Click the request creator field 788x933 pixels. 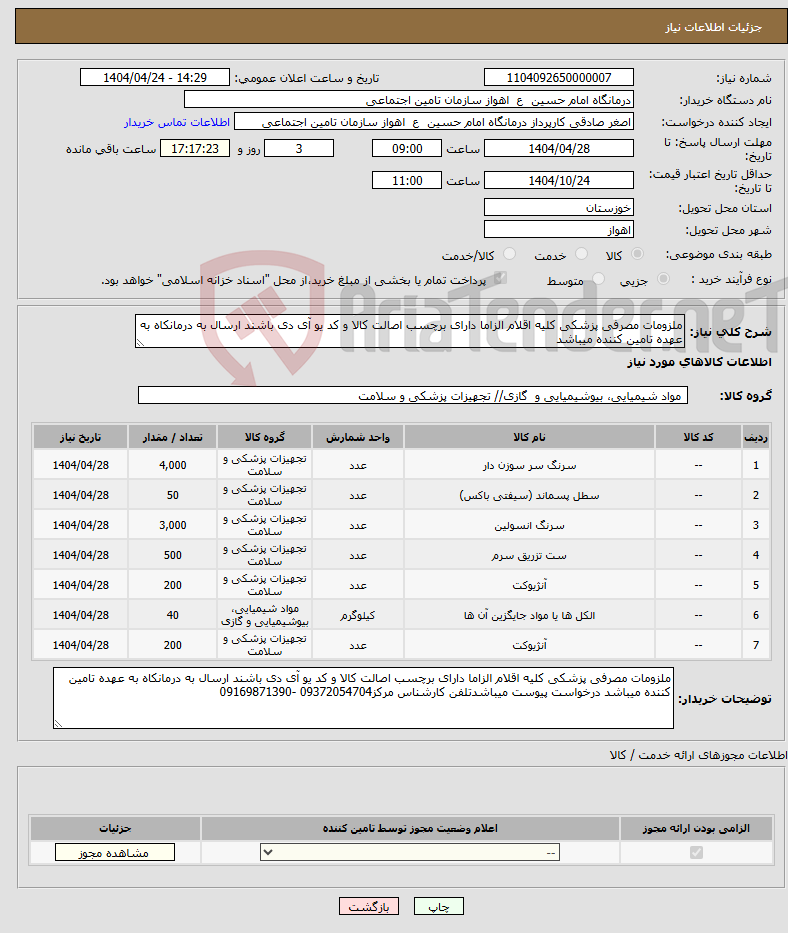433,122
